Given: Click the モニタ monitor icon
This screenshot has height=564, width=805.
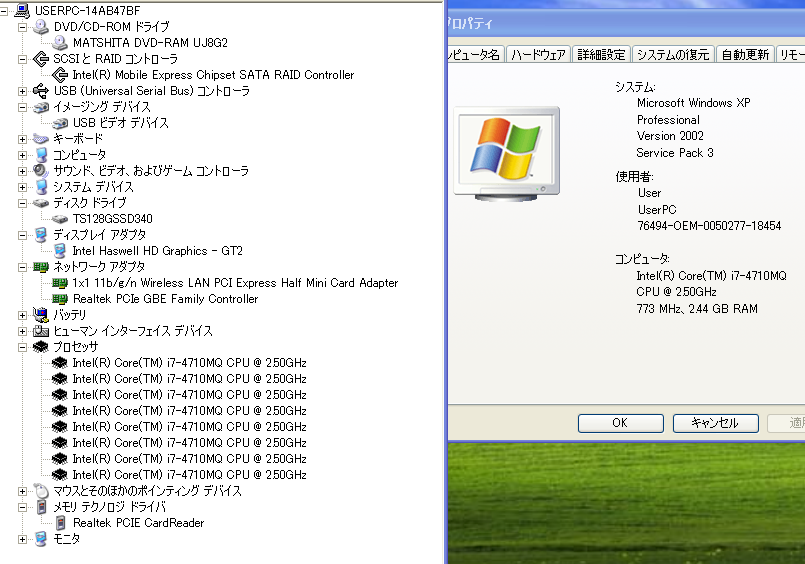Looking at the screenshot, I should (x=41, y=539).
